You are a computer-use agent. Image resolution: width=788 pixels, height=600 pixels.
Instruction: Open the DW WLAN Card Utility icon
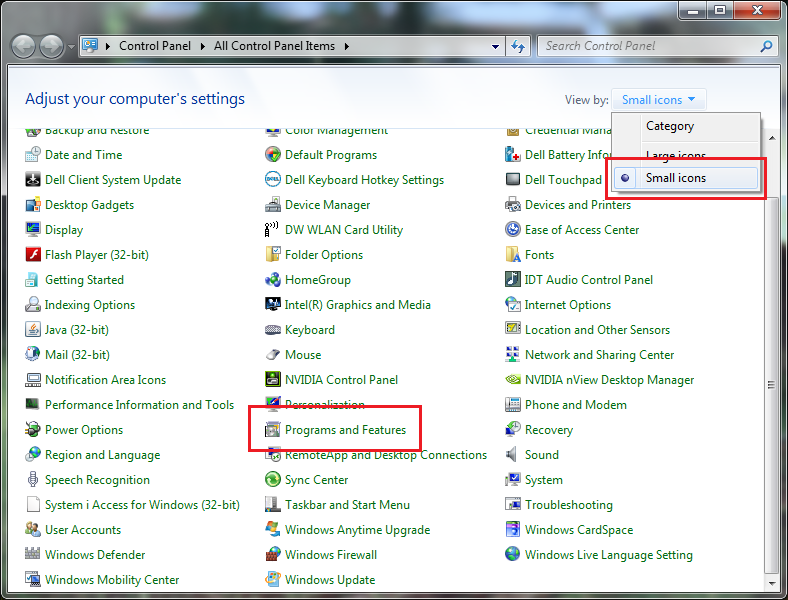272,230
